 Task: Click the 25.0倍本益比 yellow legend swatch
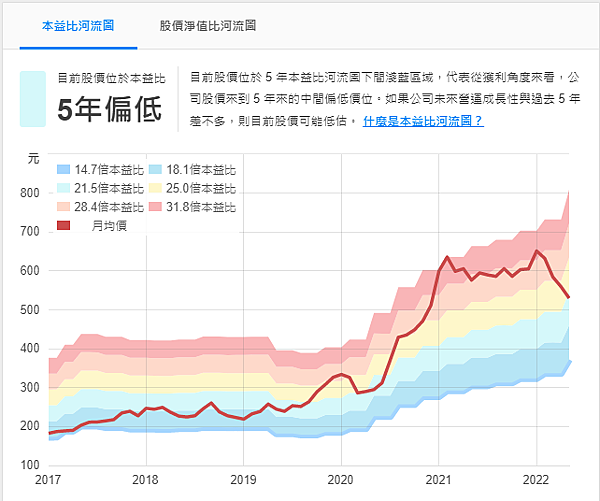coord(156,188)
